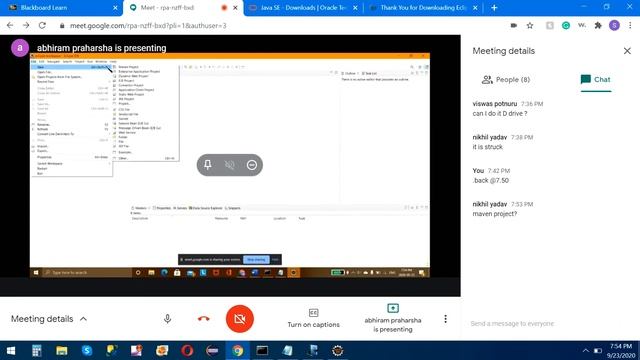Viewport: 640px width, 360px height.
Task: Open the Command Prompt taskbar icon
Action: pyautogui.click(x=262, y=351)
